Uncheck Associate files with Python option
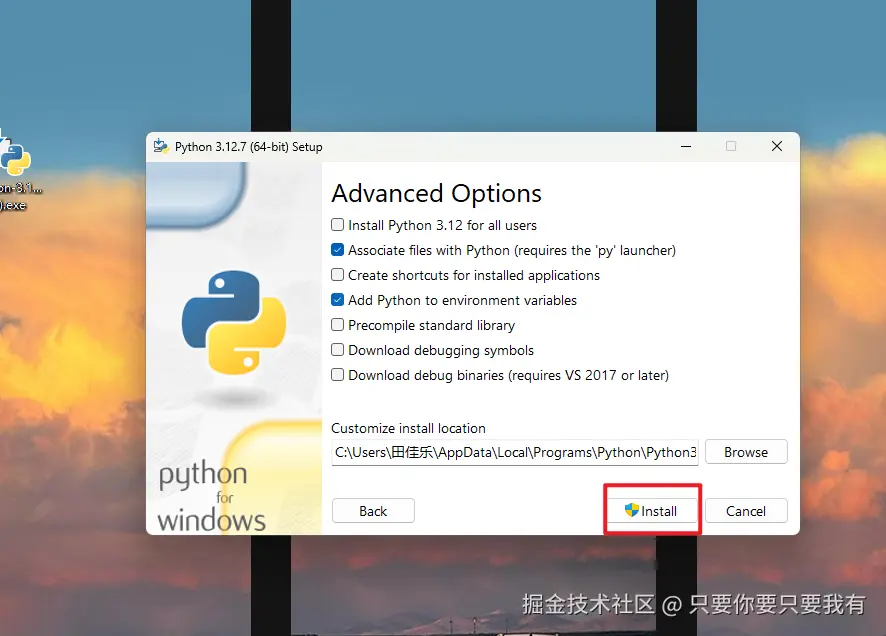 click(337, 250)
